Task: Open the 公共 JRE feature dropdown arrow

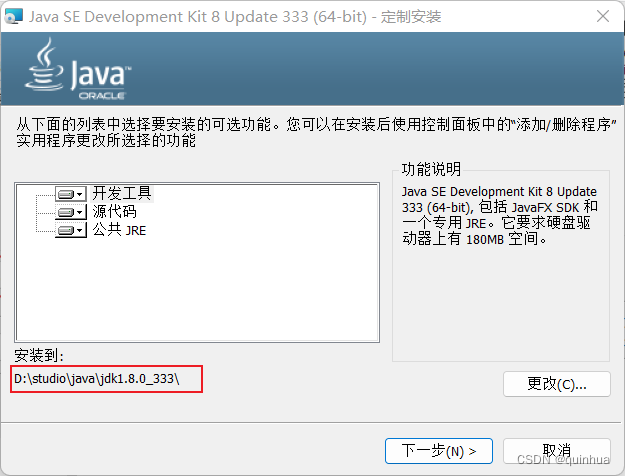Action: (x=80, y=230)
